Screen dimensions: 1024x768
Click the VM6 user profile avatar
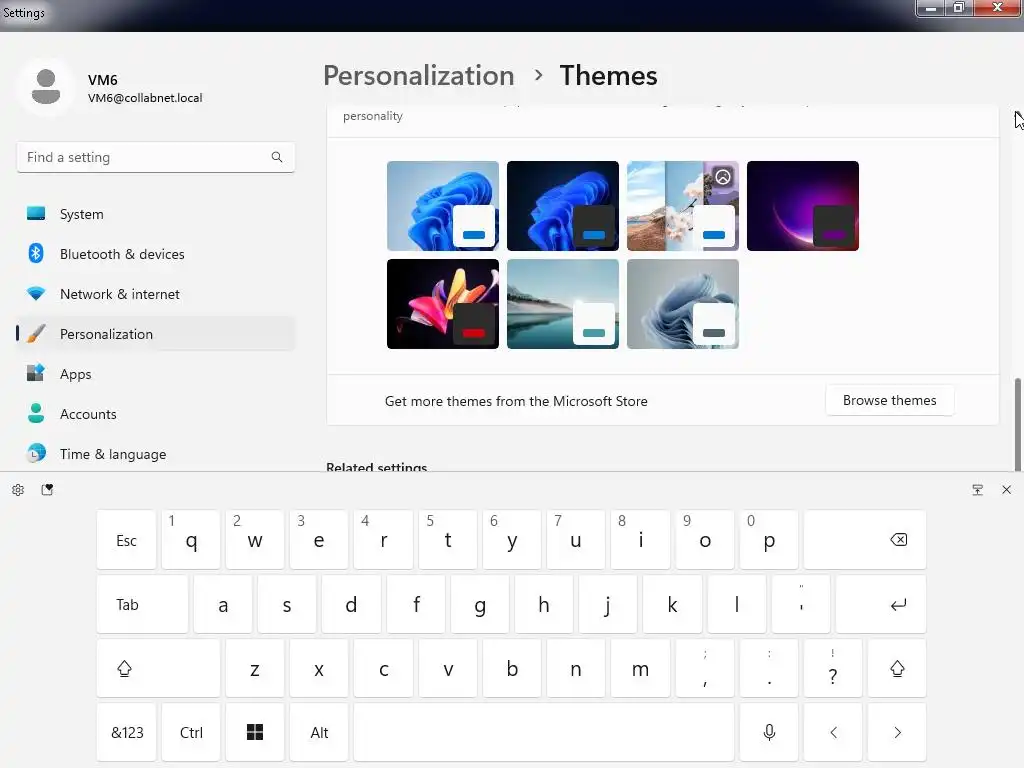(x=46, y=87)
